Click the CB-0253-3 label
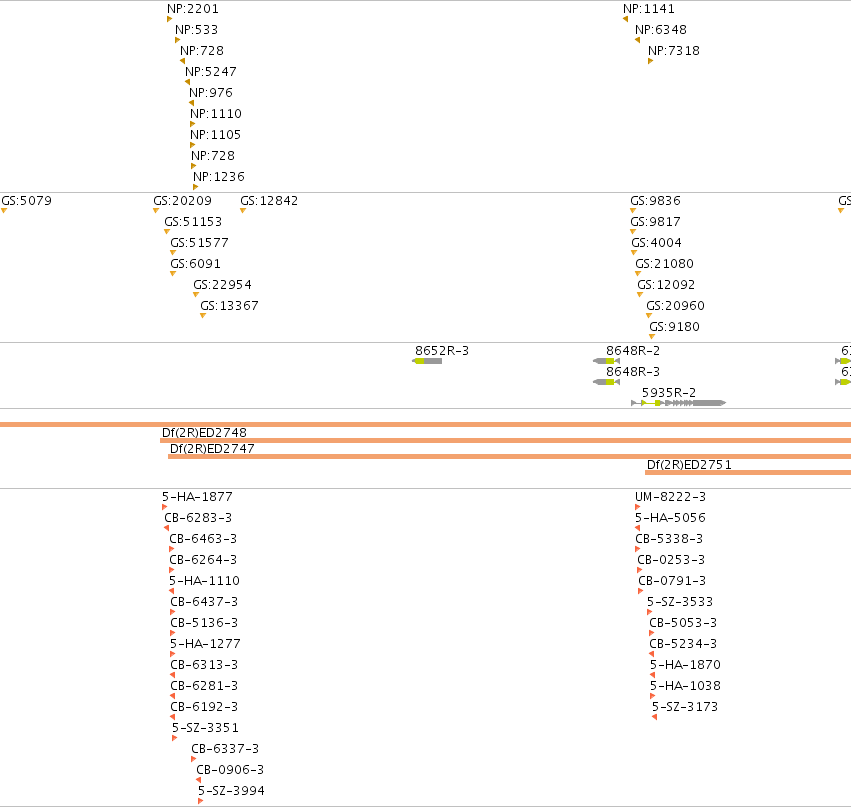This screenshot has height=807, width=851. point(671,560)
